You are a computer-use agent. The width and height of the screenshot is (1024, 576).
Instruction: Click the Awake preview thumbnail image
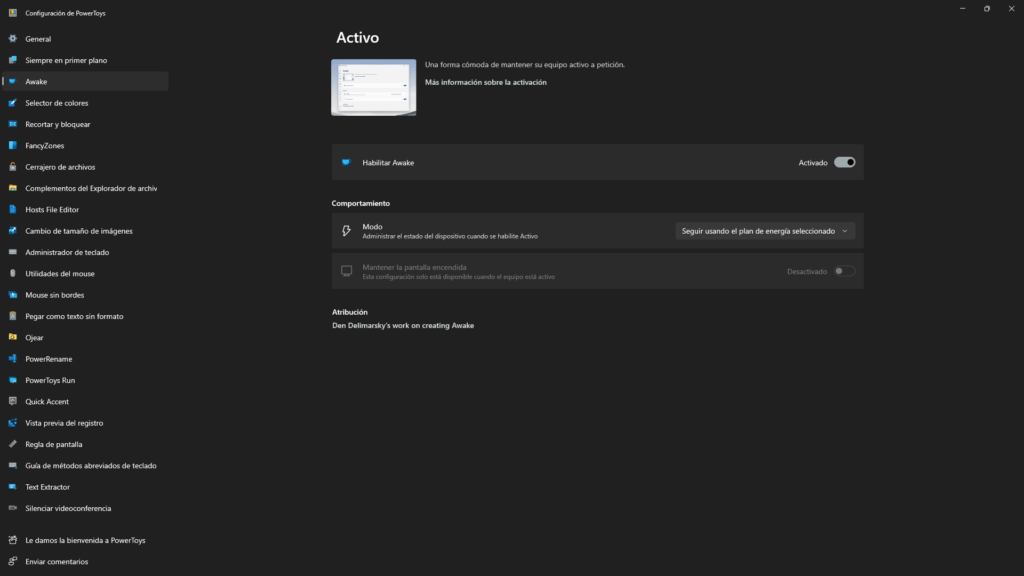click(374, 88)
